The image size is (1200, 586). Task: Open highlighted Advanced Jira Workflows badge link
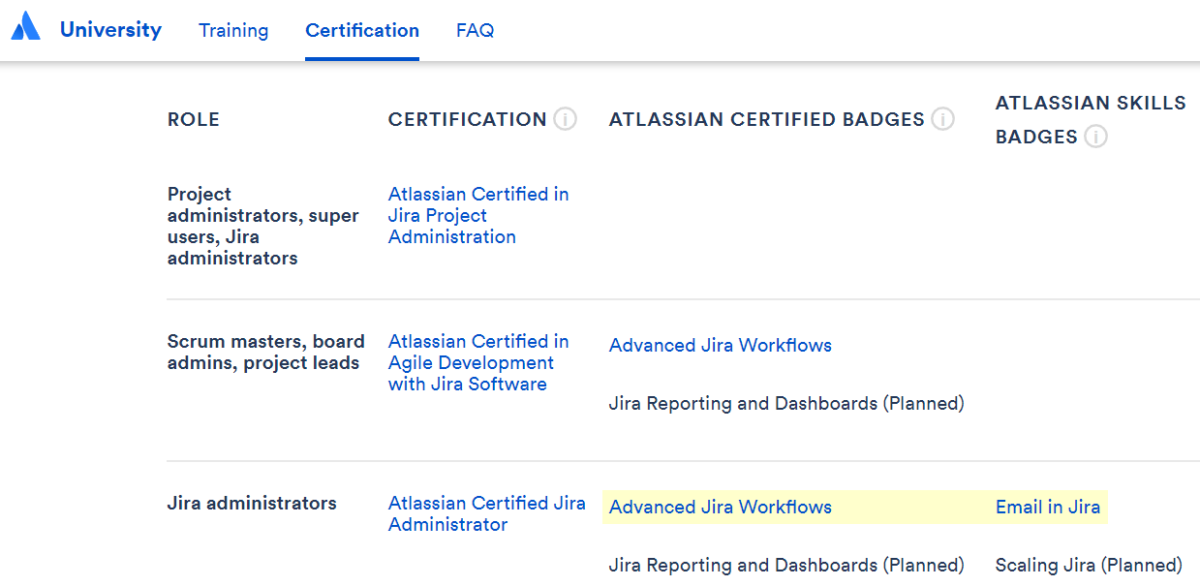click(720, 507)
